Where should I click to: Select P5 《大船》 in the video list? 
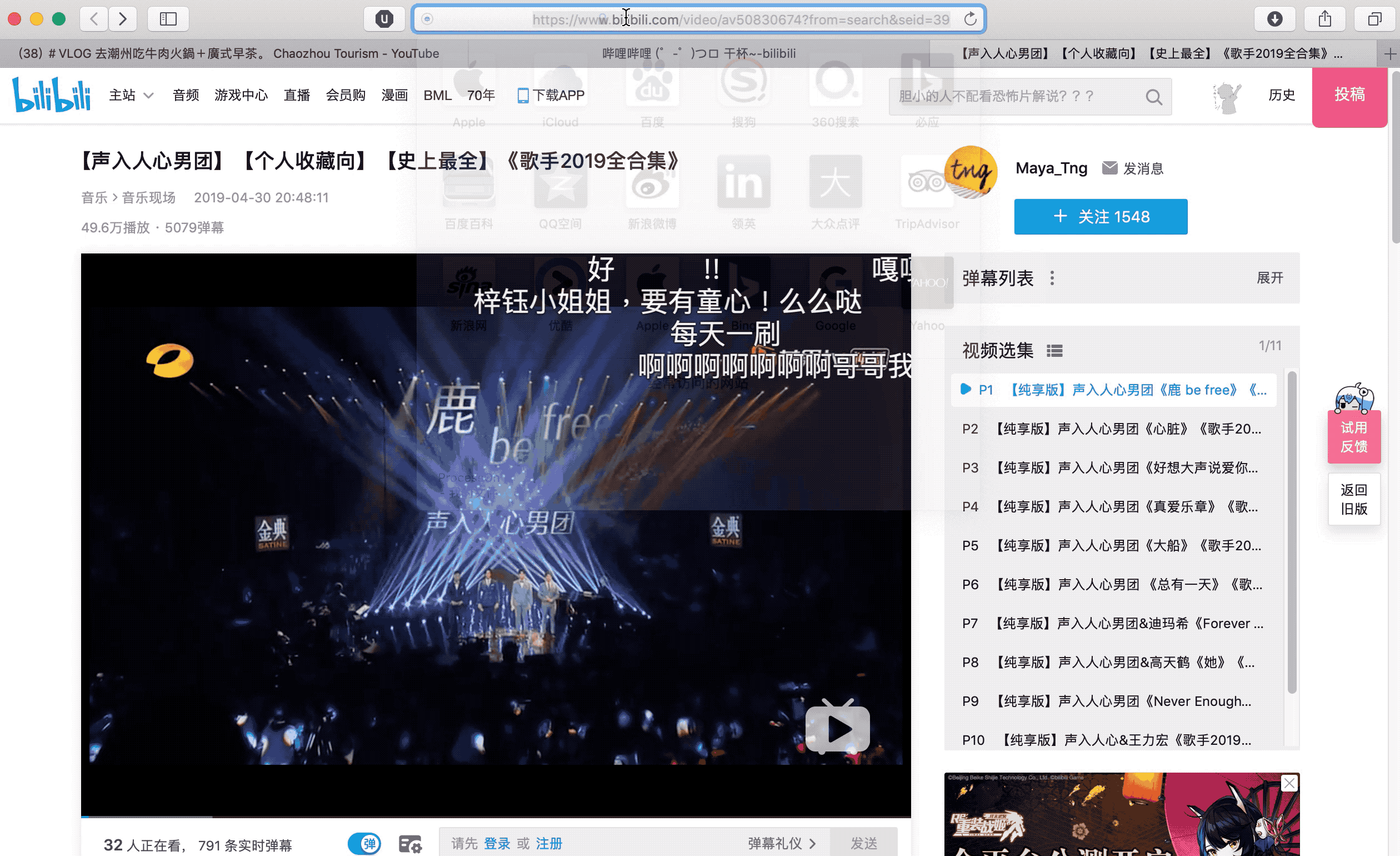(x=1112, y=546)
